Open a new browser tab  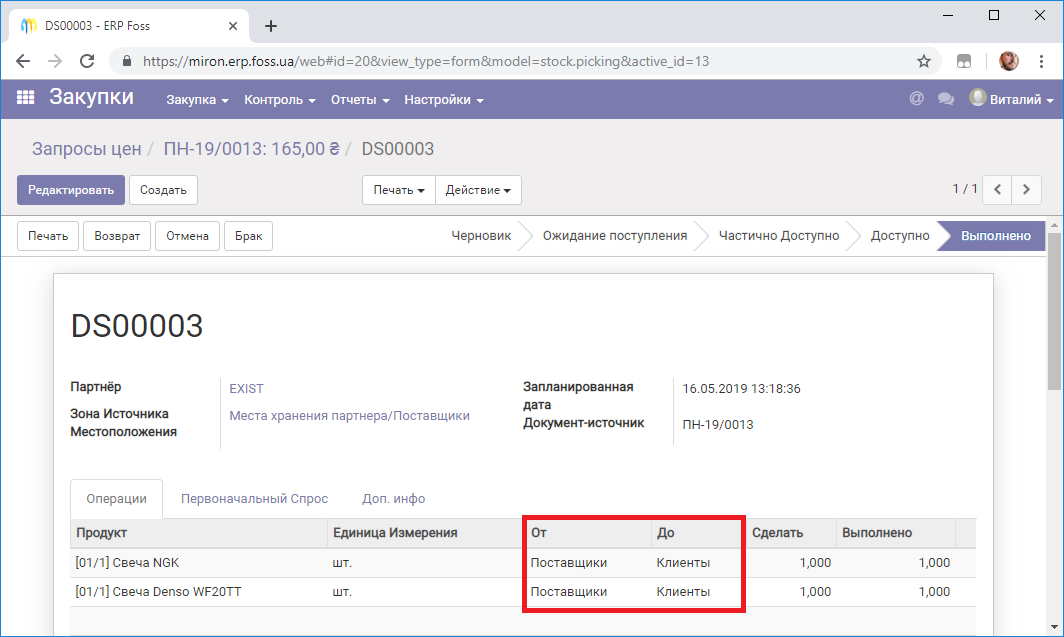[x=271, y=26]
